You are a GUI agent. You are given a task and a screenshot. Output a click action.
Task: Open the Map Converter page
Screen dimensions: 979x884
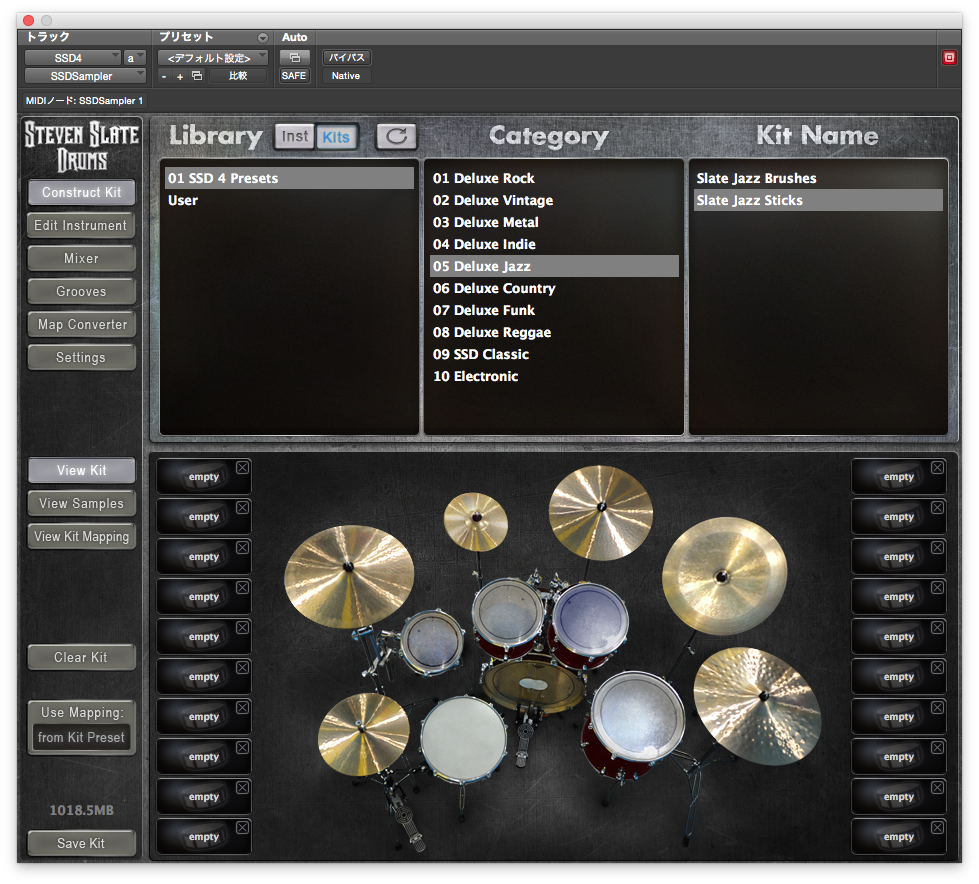[x=81, y=325]
